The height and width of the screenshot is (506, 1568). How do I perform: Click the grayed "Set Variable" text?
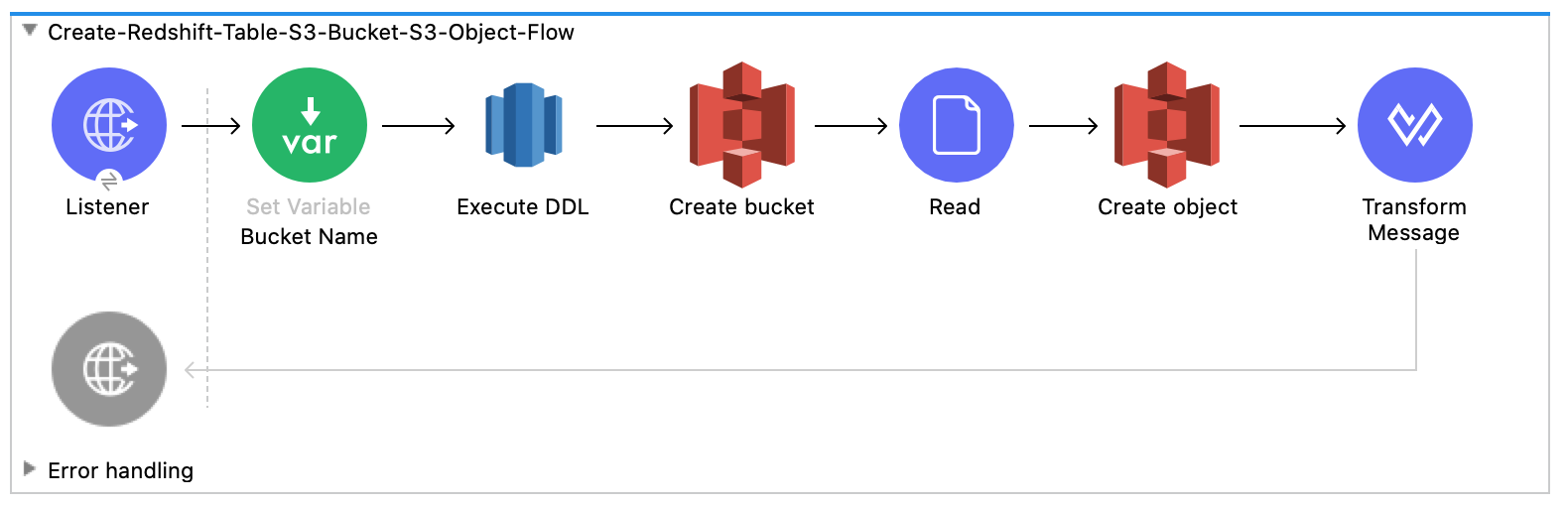[309, 206]
